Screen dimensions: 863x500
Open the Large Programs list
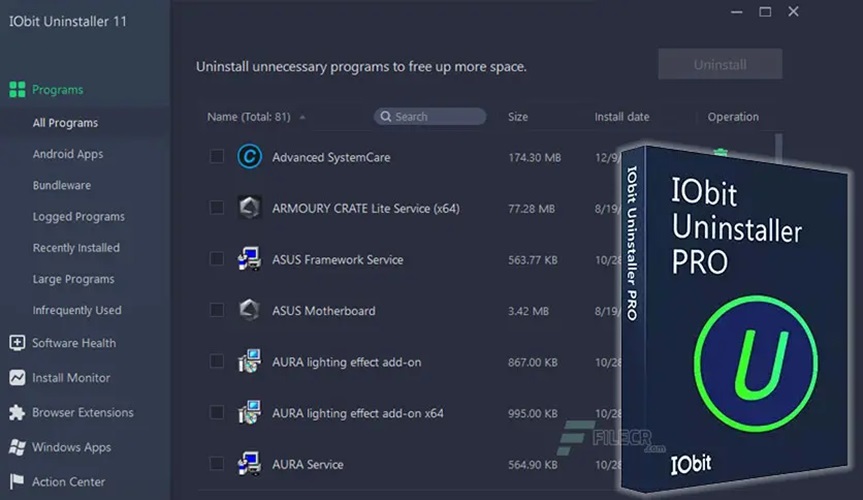pos(73,279)
